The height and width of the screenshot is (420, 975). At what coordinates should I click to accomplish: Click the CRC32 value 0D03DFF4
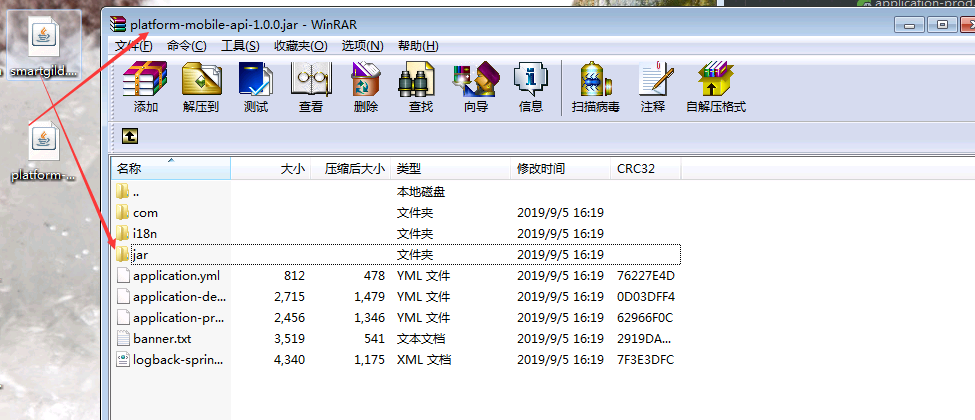(x=645, y=297)
